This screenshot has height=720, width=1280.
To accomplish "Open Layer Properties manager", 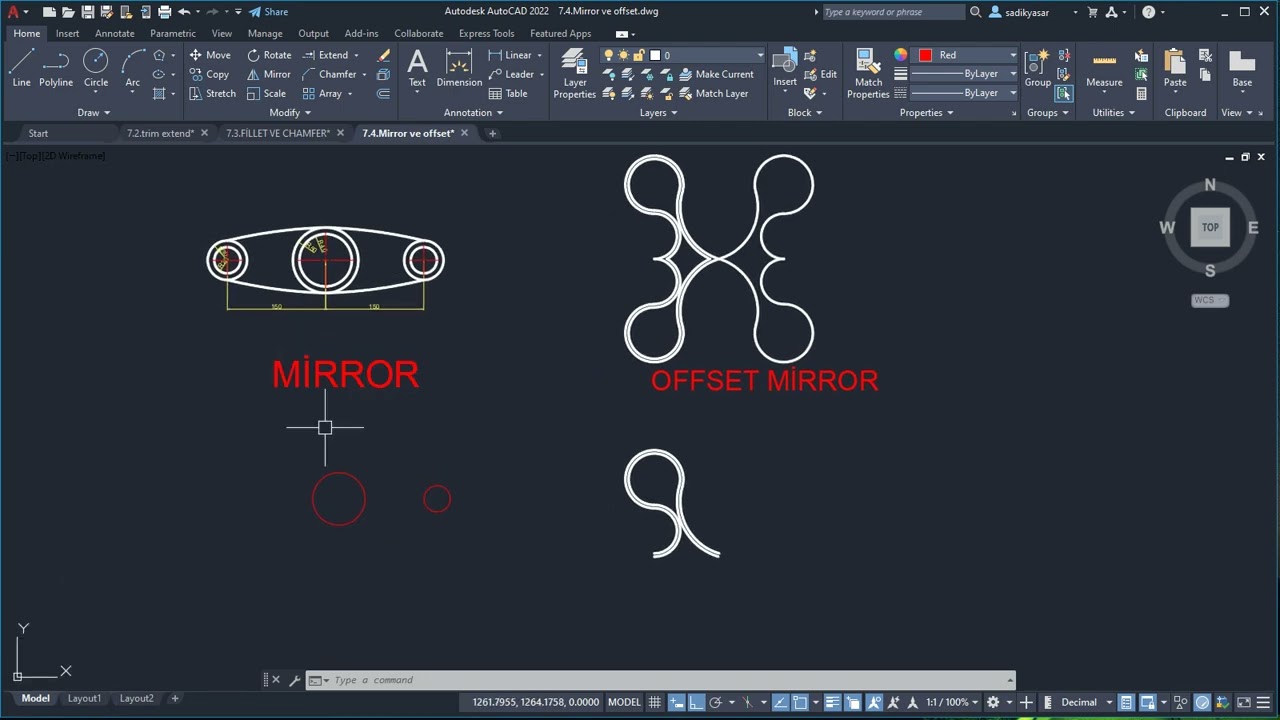I will [x=575, y=73].
